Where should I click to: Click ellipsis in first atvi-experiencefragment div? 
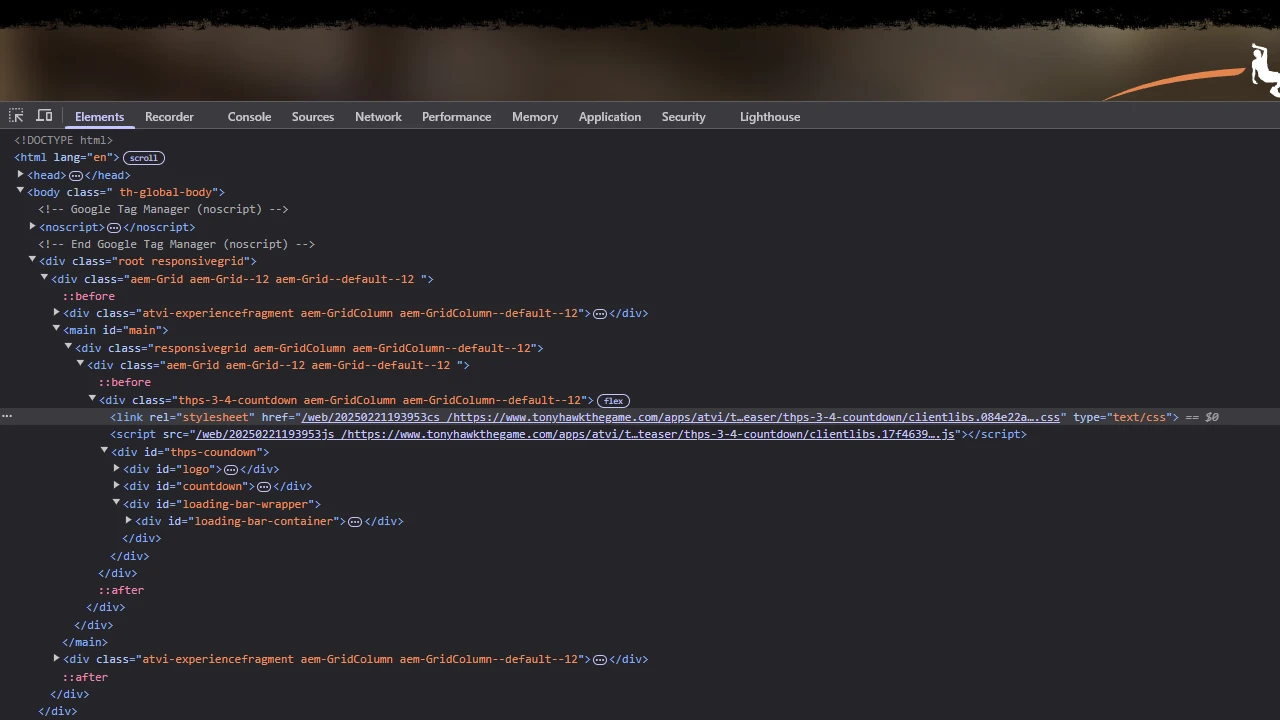tap(599, 313)
